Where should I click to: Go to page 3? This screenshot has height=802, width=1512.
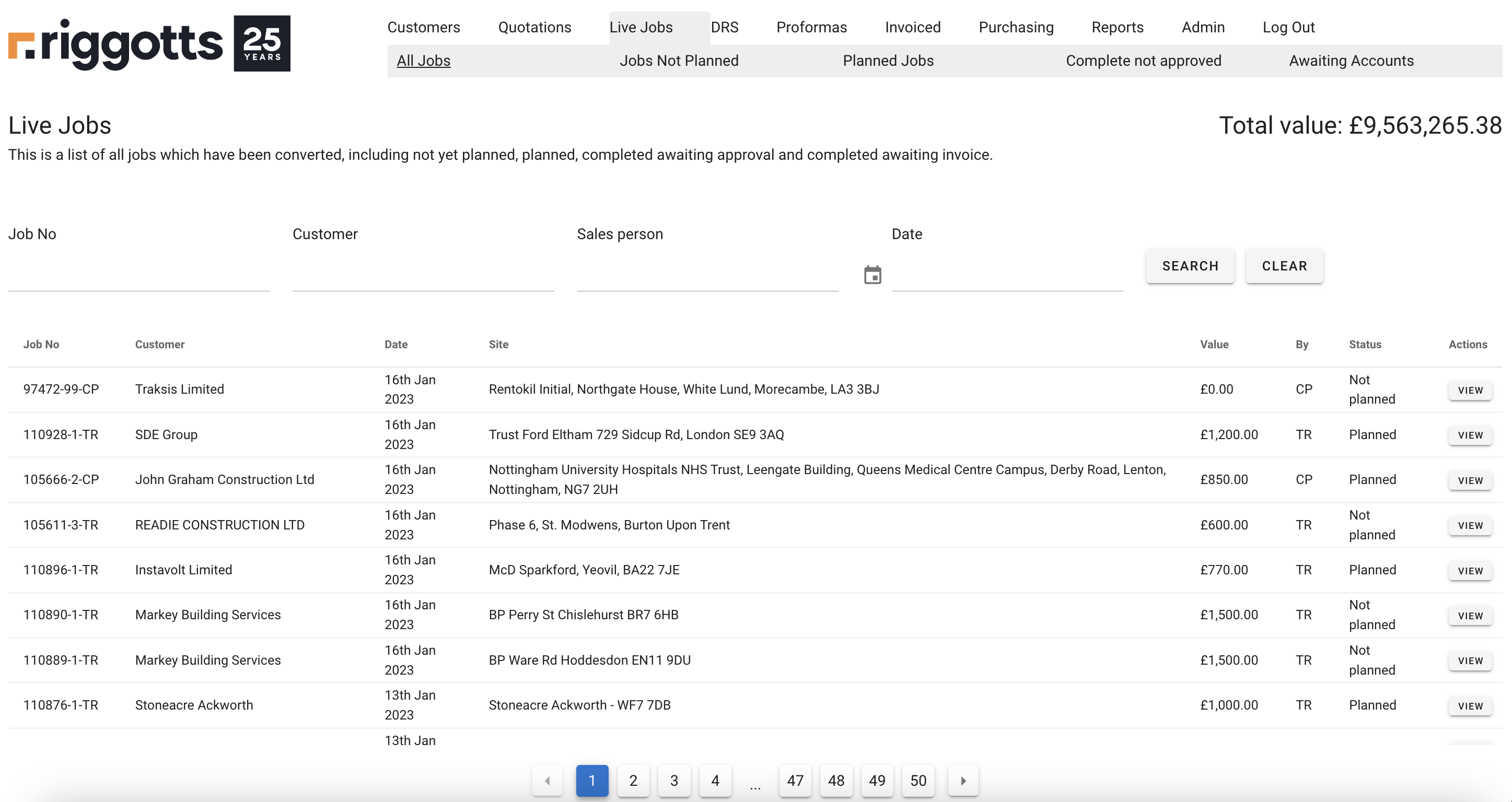point(673,780)
